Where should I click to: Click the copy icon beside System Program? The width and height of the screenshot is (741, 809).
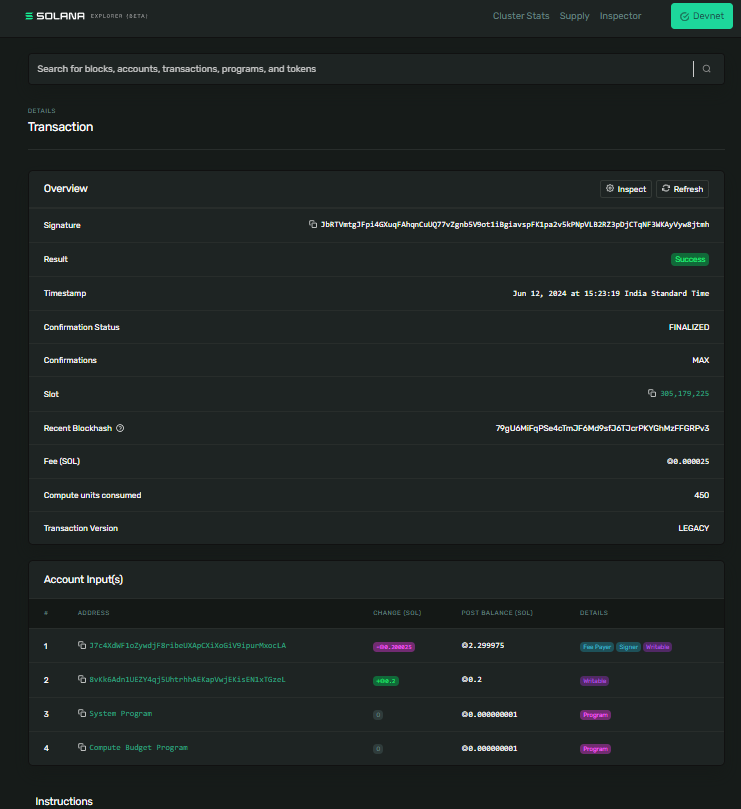pyautogui.click(x=82, y=713)
